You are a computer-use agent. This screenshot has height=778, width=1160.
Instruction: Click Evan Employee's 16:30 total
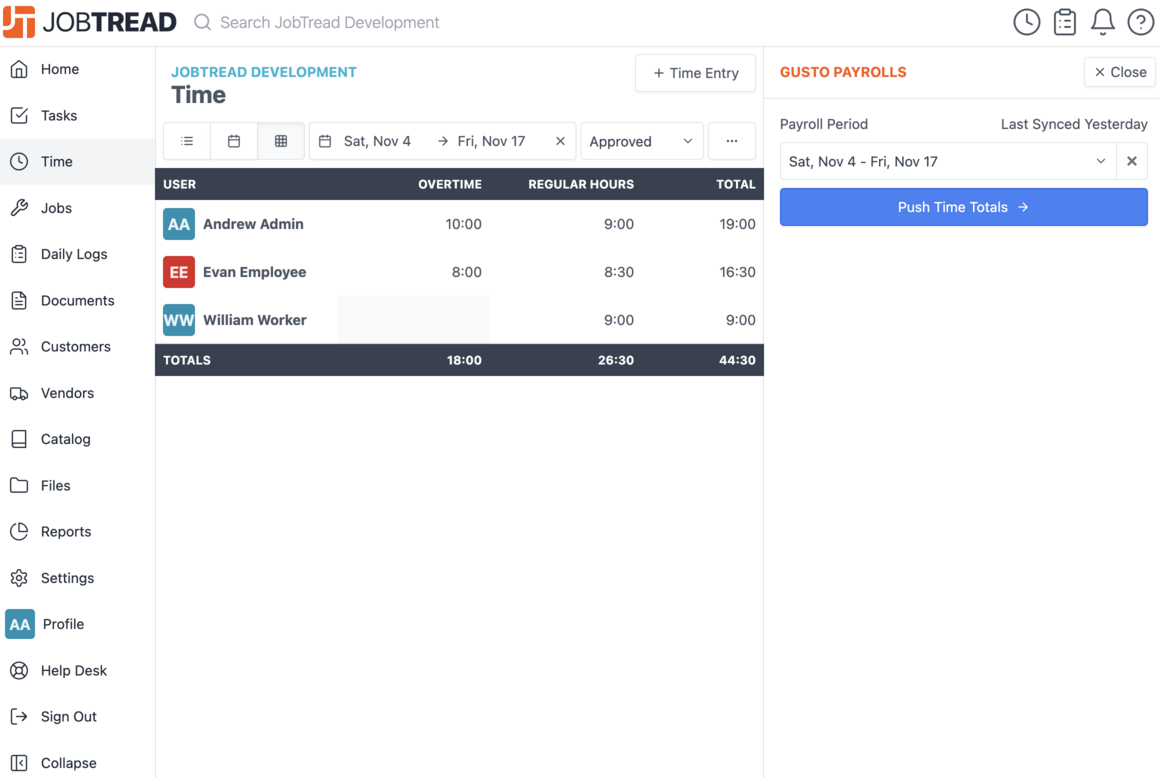pyautogui.click(x=738, y=272)
